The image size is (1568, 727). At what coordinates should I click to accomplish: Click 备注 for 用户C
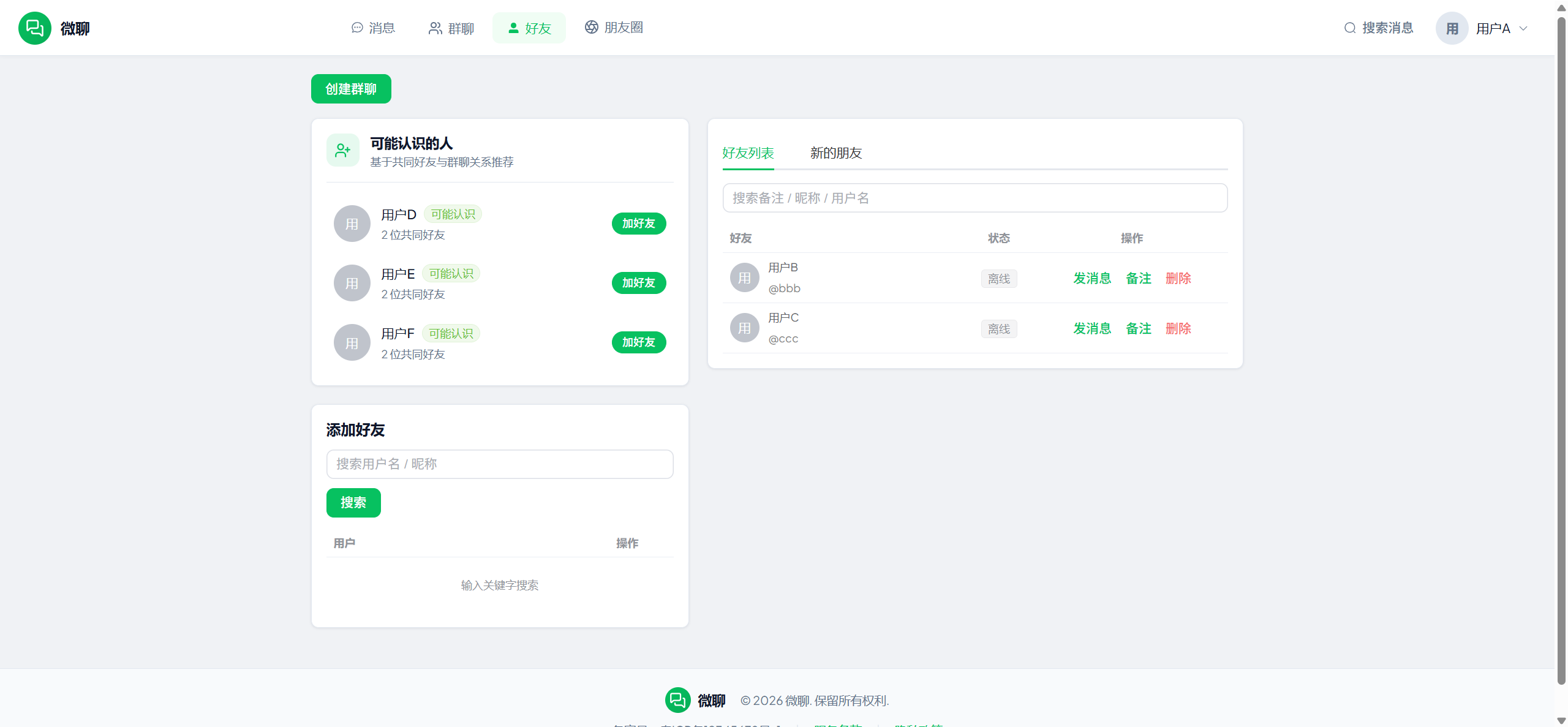tap(1139, 328)
